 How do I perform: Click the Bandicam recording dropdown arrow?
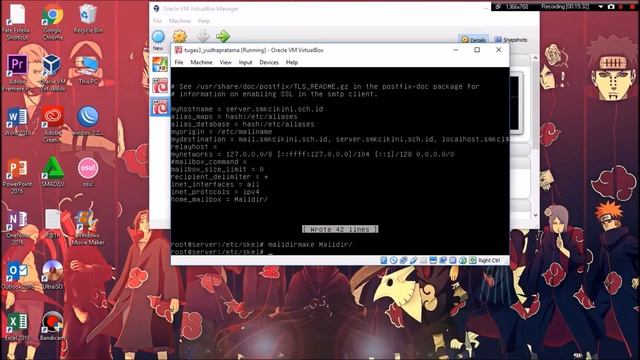click(600, 7)
